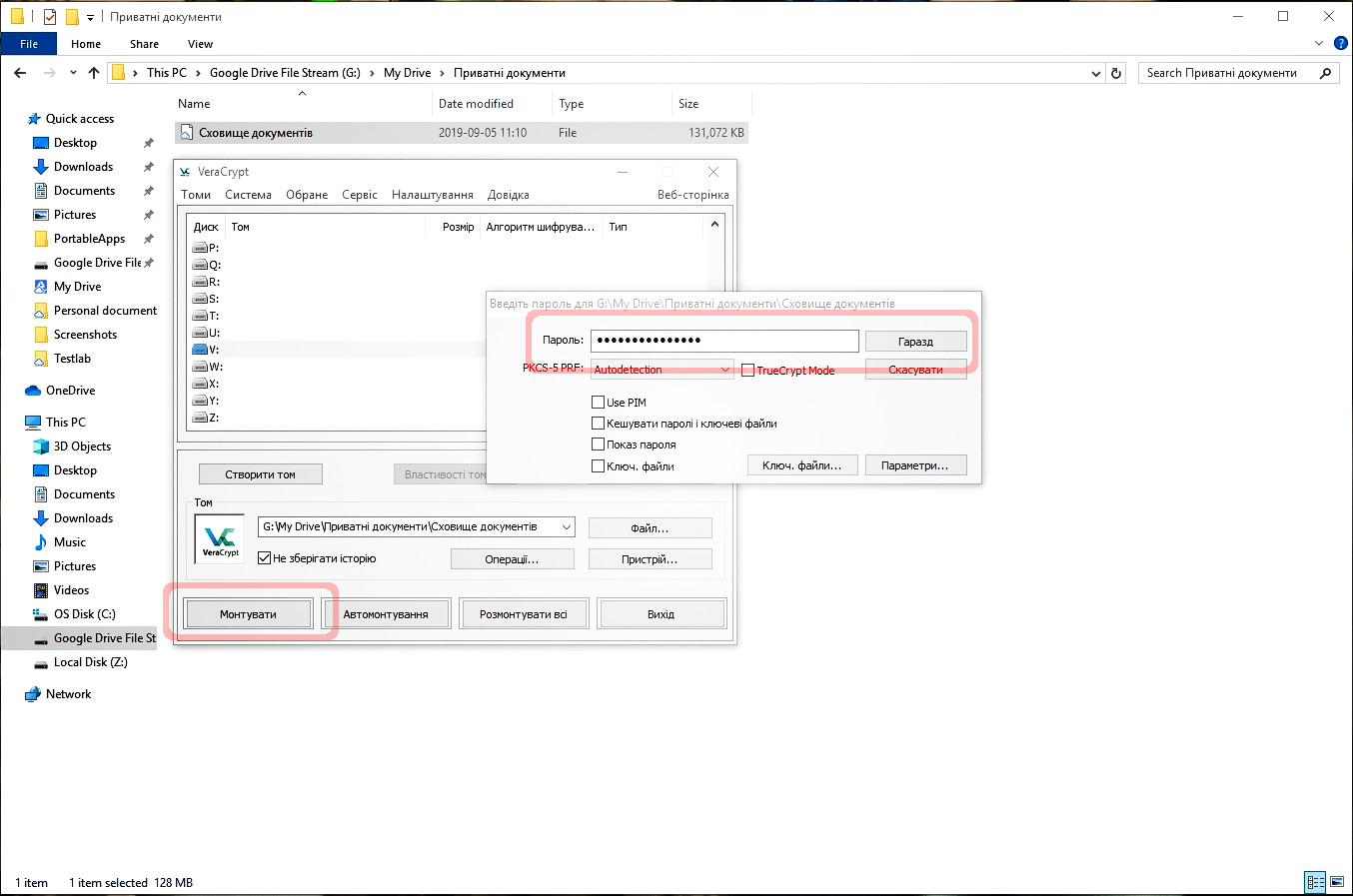Screen dimensions: 1353x896
Task: Check the Ключ. файли checkbox
Action: 598,466
